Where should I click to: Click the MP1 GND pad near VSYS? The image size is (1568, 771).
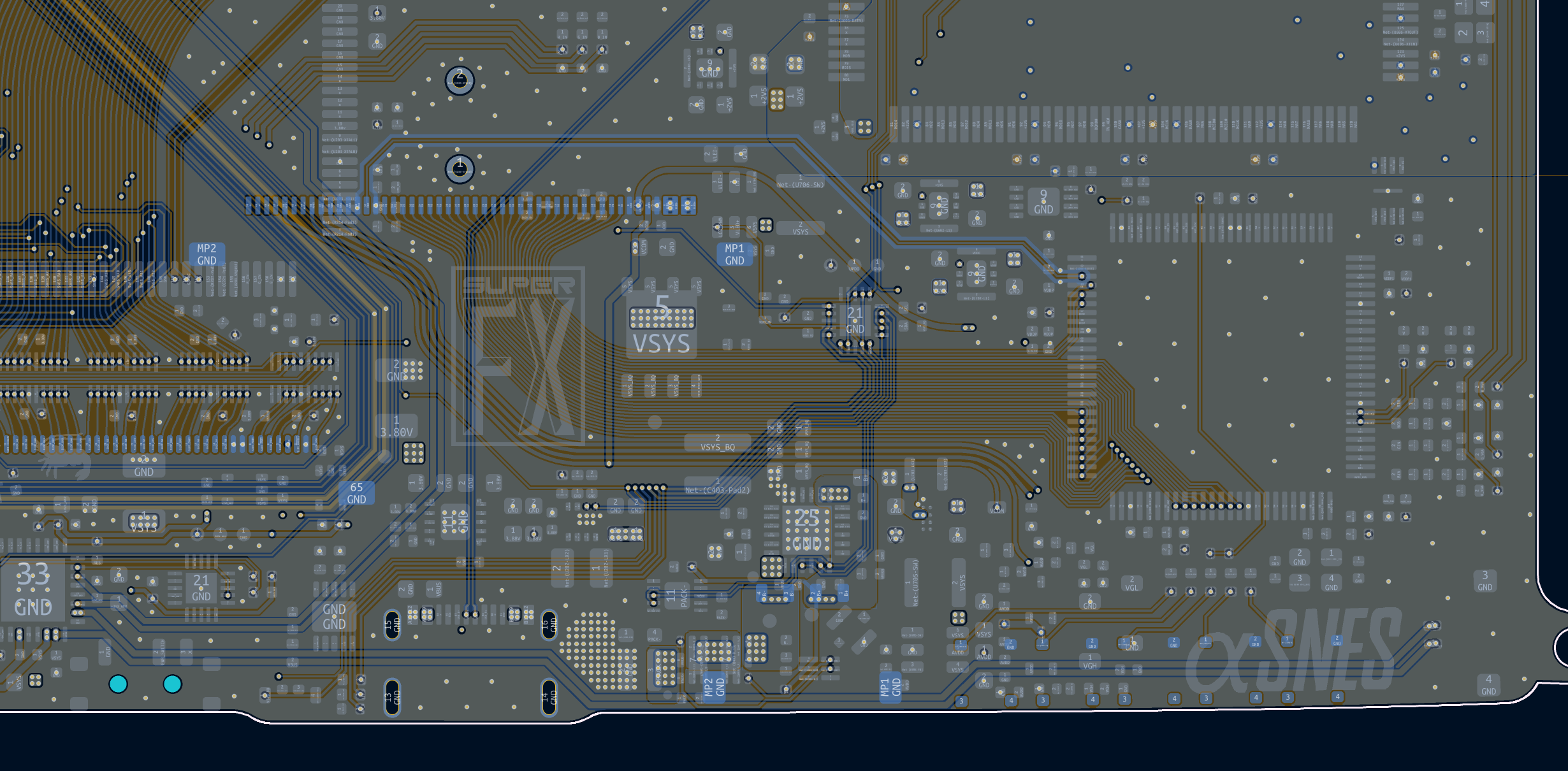[734, 254]
